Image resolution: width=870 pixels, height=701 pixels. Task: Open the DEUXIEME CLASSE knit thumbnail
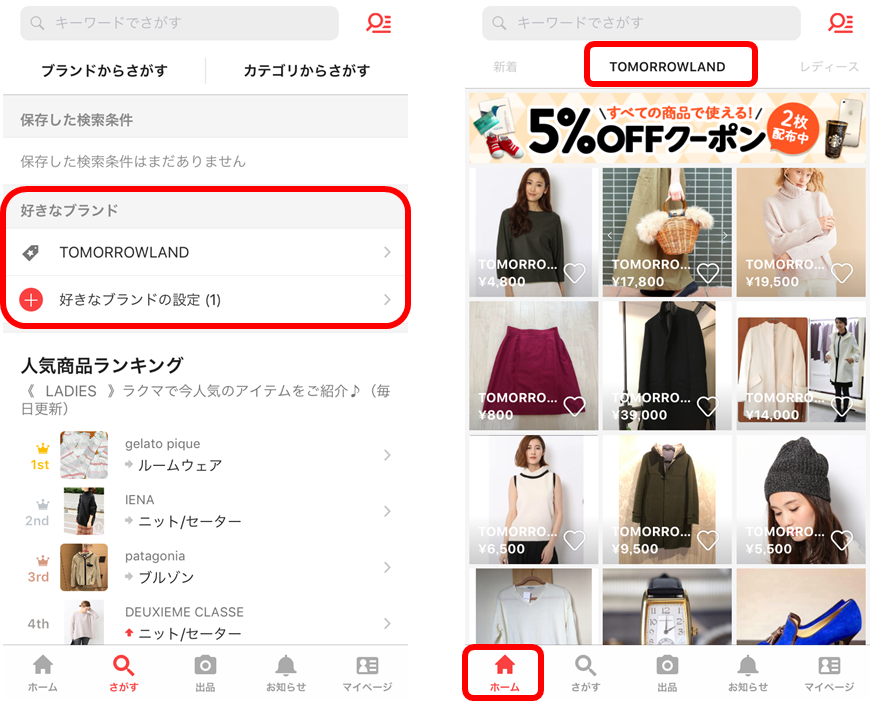(x=84, y=622)
